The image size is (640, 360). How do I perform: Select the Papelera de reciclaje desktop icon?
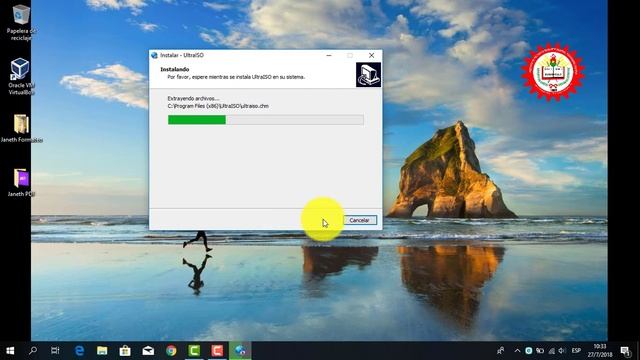[21, 22]
